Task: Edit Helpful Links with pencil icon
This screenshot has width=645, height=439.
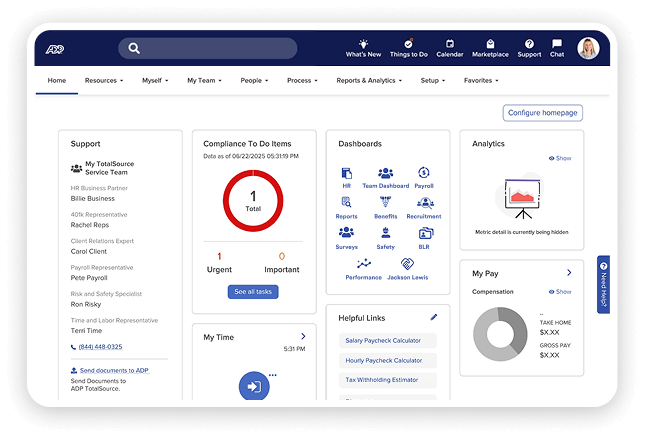Action: tap(434, 317)
